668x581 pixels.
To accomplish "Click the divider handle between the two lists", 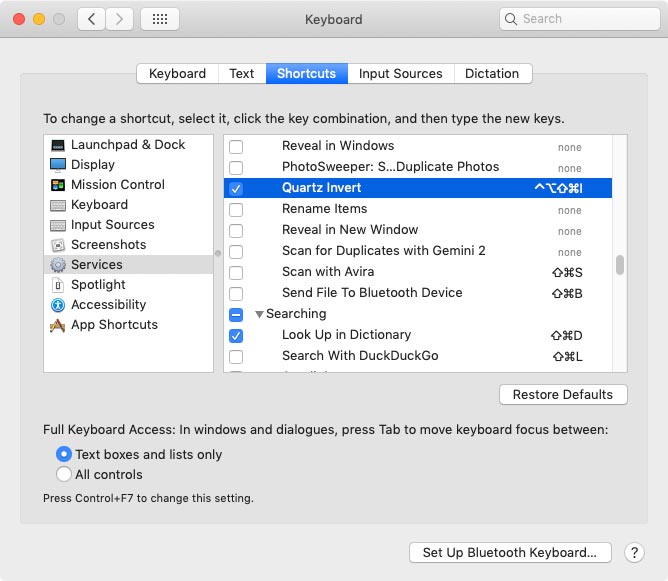I will point(218,253).
